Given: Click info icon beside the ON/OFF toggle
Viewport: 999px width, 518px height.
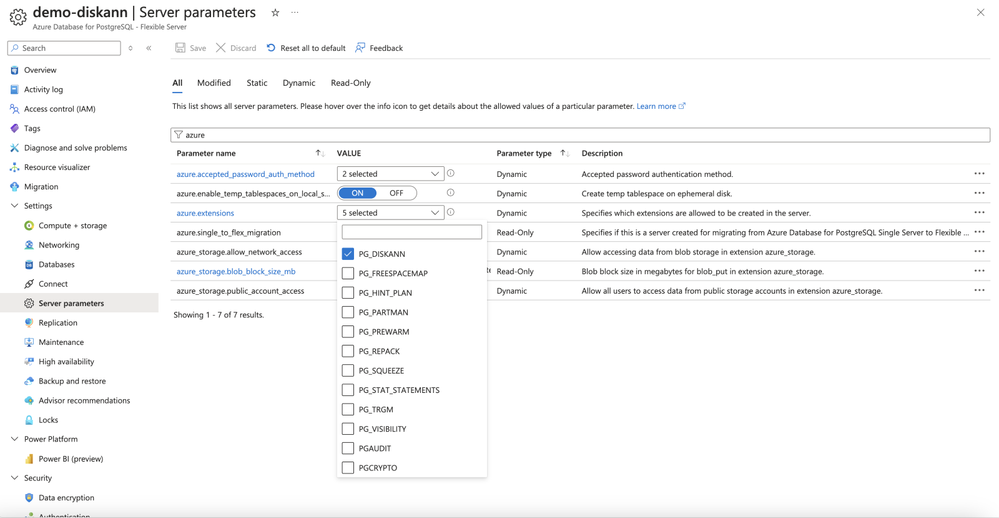Looking at the screenshot, I should (x=450, y=192).
